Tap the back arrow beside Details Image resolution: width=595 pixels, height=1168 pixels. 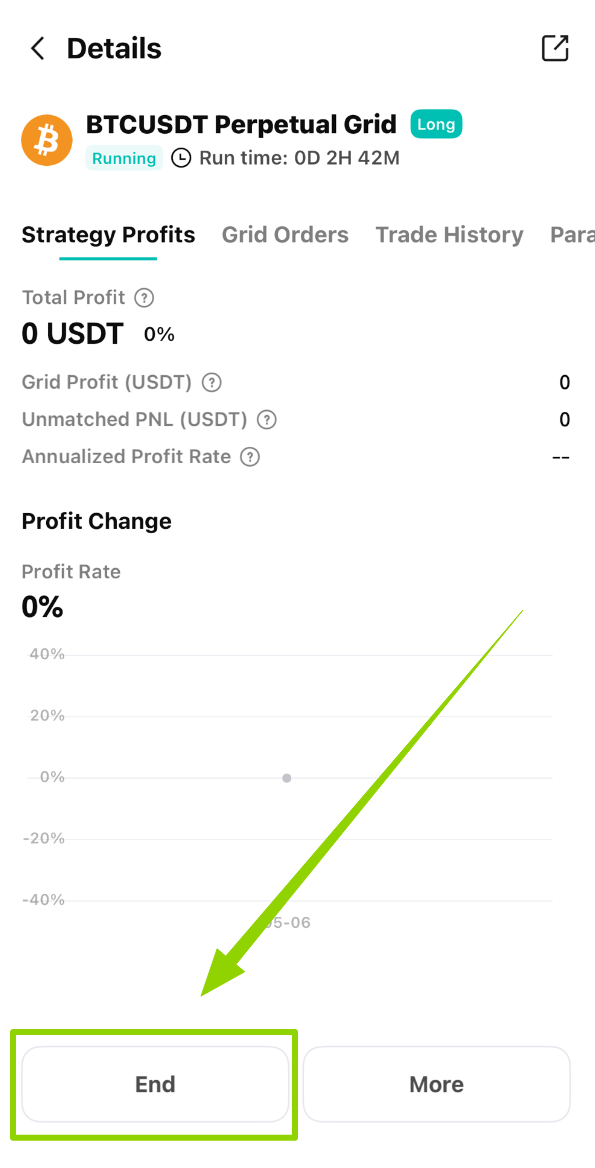point(36,49)
